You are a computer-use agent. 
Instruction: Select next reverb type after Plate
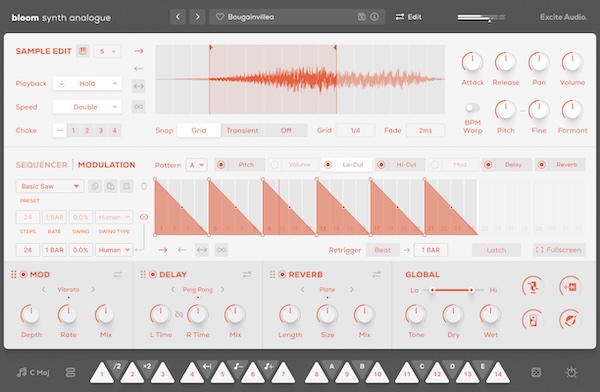[x=352, y=289]
